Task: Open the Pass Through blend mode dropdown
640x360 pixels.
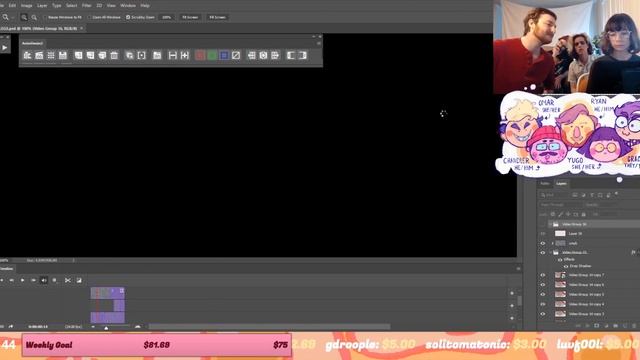Action: click(560, 205)
